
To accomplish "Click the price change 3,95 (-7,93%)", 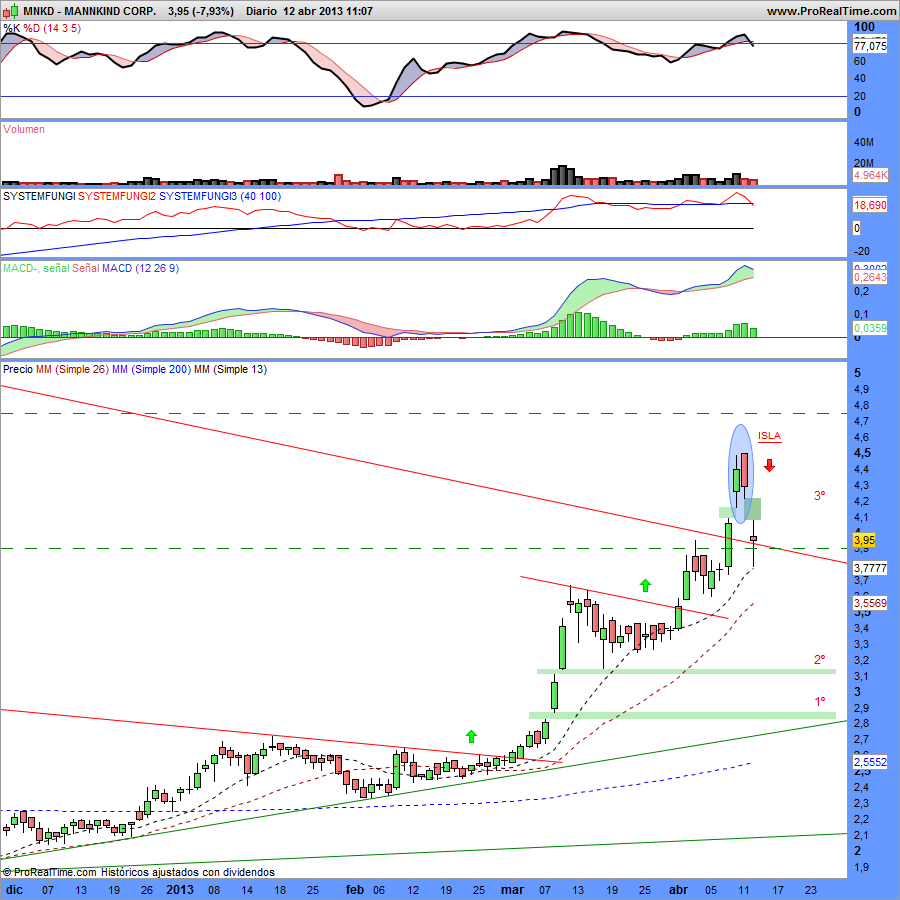I will pyautogui.click(x=201, y=11).
